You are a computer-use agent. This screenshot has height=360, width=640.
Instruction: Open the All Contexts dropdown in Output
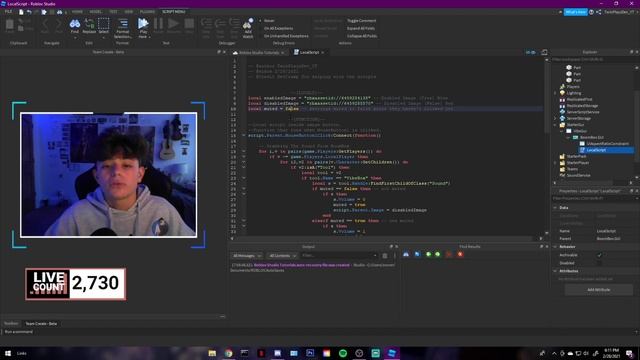tap(282, 256)
